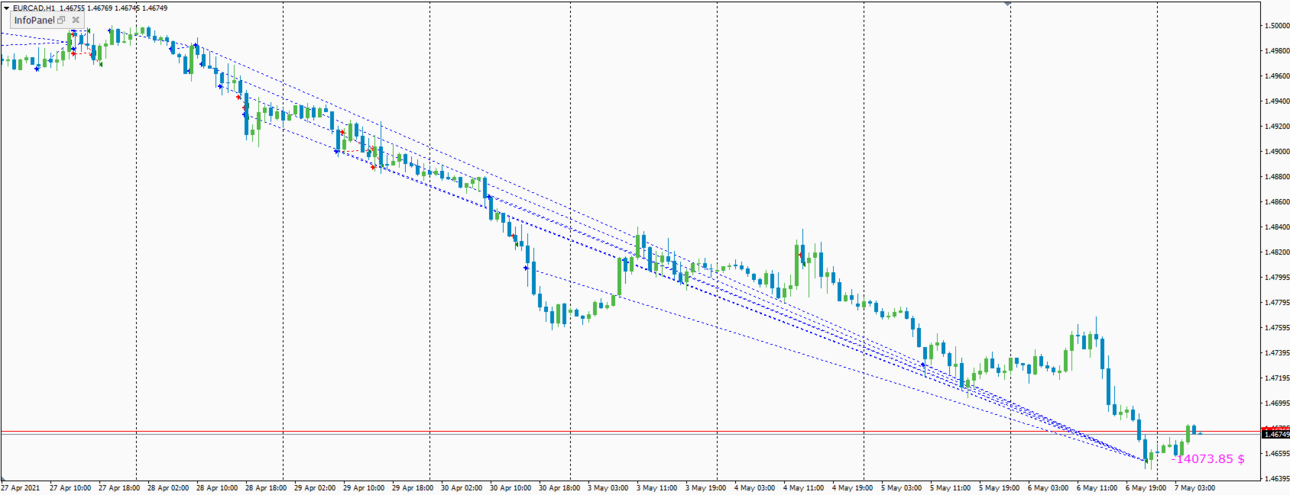Click the 27 Apr 2021 time label
Screen dimensions: 1290x495
19,488
